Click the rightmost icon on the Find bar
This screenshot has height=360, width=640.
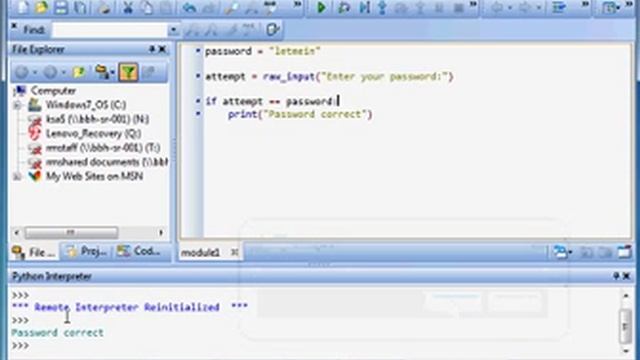coord(273,29)
